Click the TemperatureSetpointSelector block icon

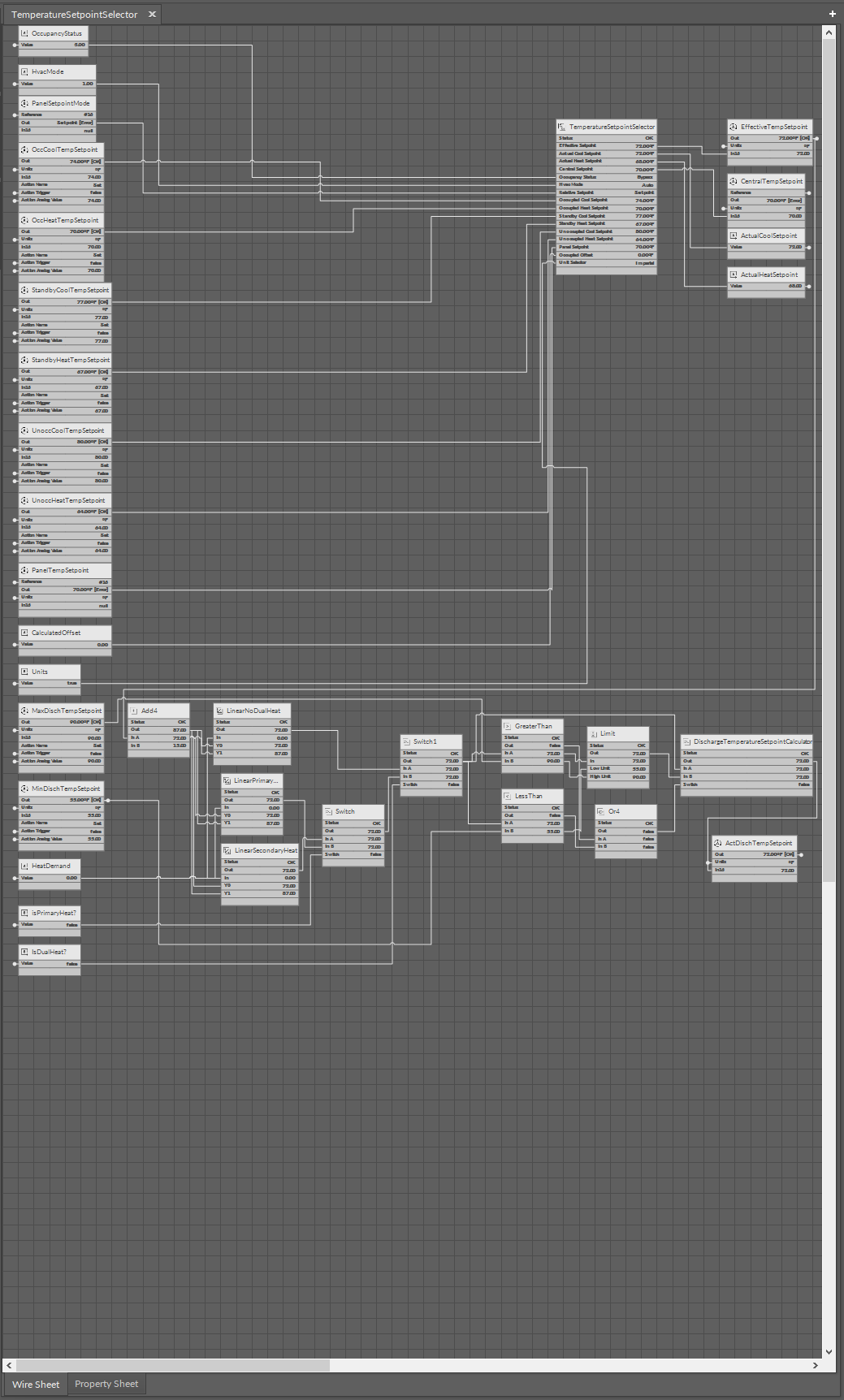click(561, 127)
